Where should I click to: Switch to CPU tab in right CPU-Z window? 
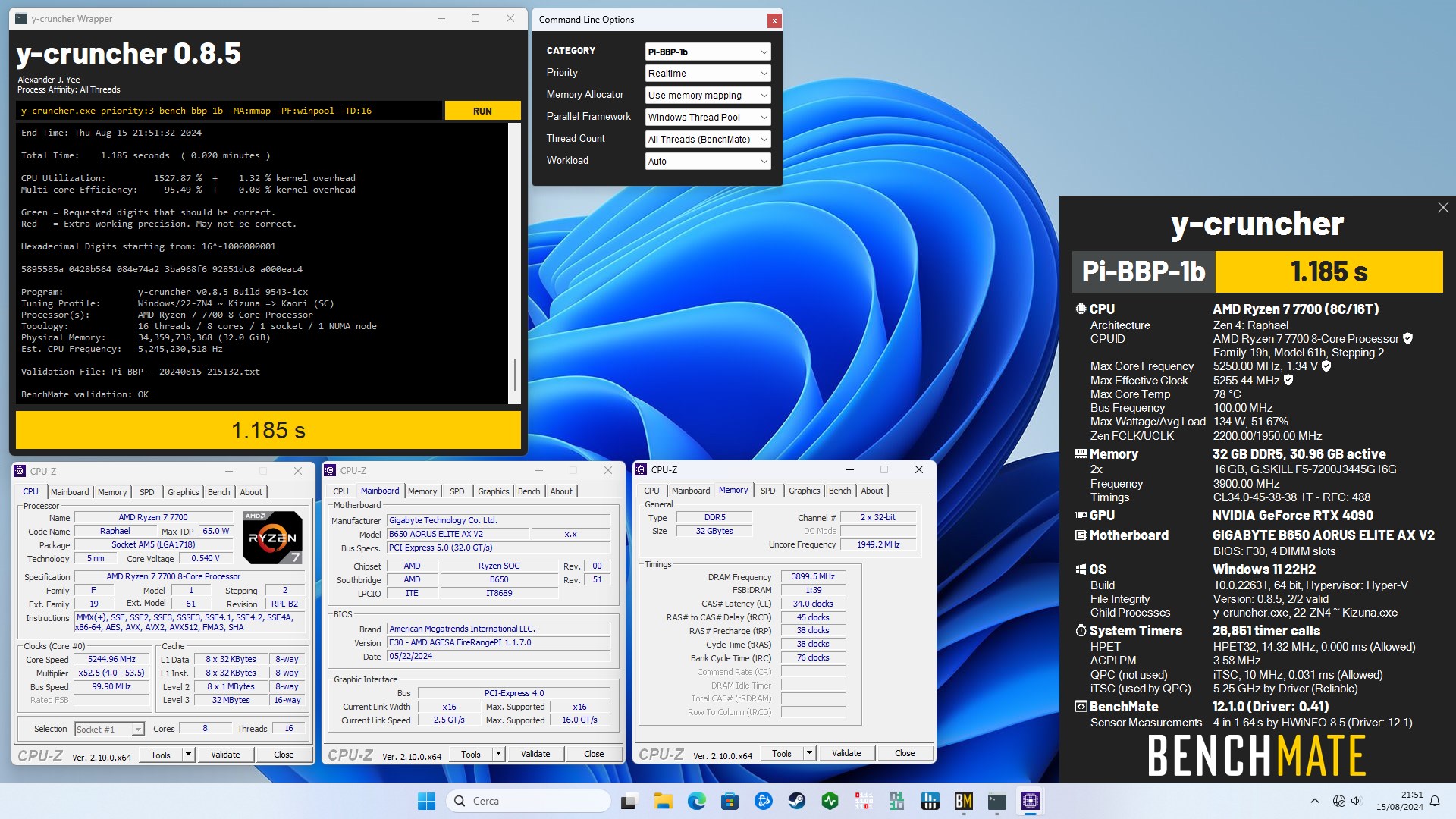(651, 490)
